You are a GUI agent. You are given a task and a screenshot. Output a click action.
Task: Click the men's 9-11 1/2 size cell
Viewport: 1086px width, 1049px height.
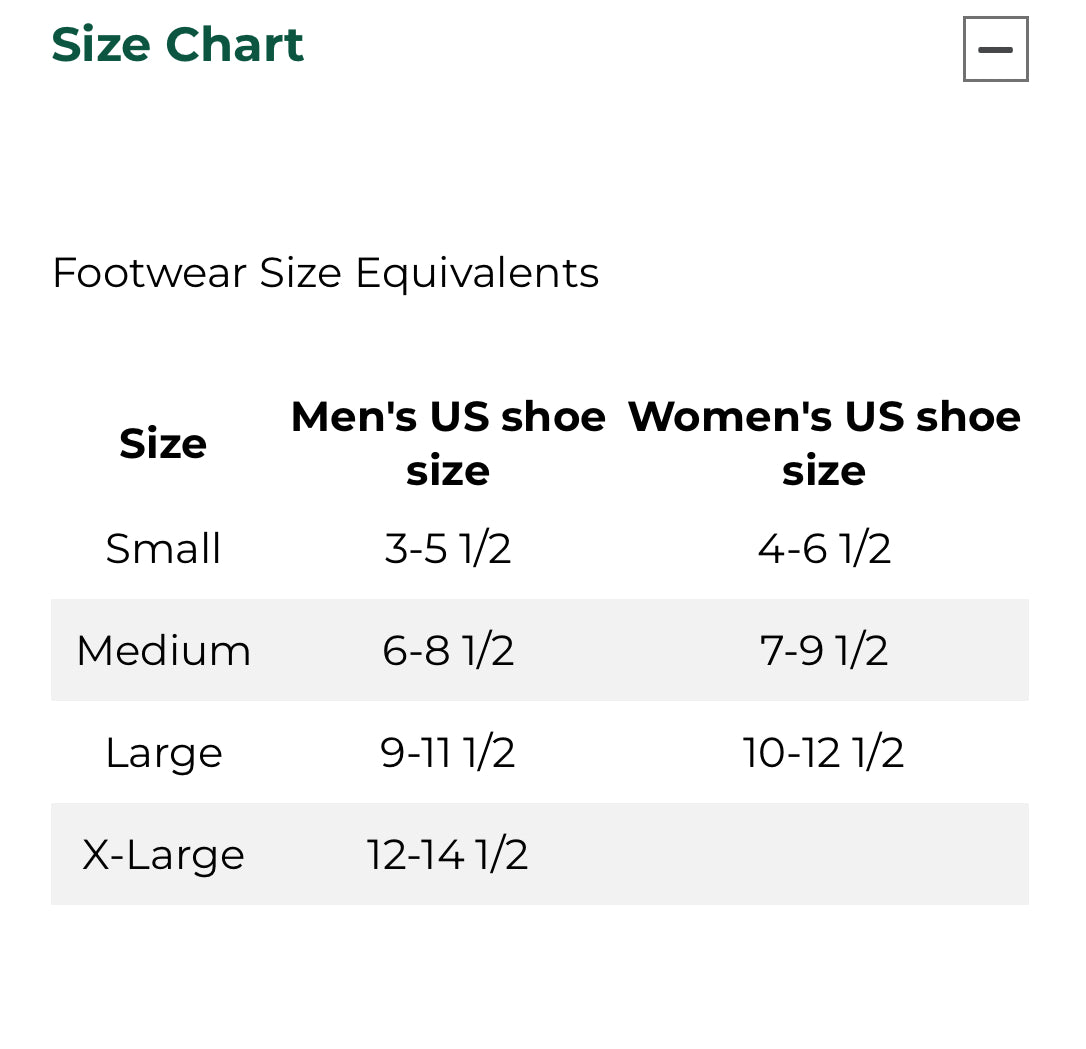(x=448, y=753)
